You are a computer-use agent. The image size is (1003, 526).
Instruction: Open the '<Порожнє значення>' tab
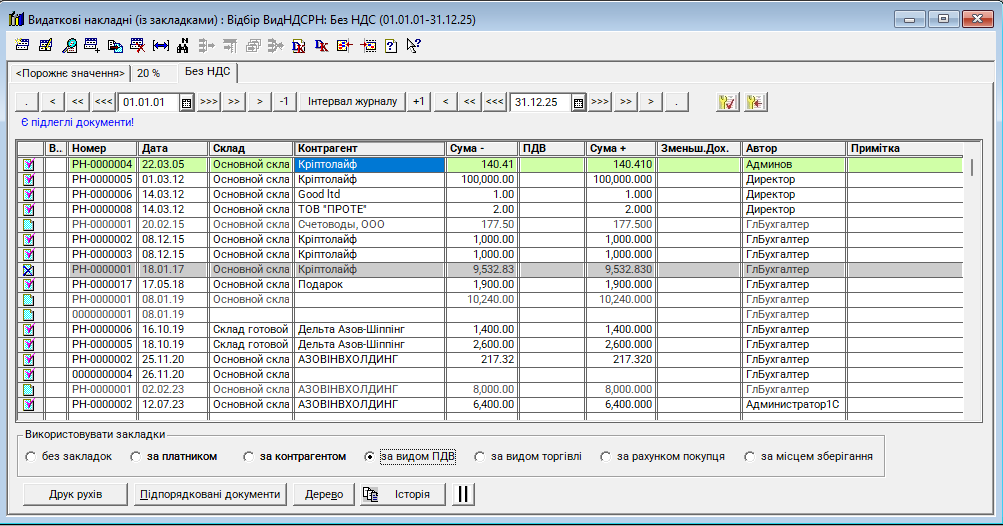pyautogui.click(x=70, y=73)
